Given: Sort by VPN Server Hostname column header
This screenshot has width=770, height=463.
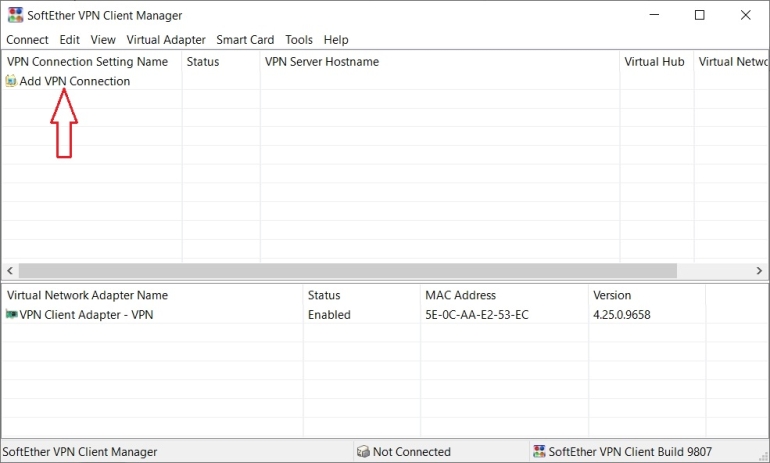Looking at the screenshot, I should (x=322, y=62).
